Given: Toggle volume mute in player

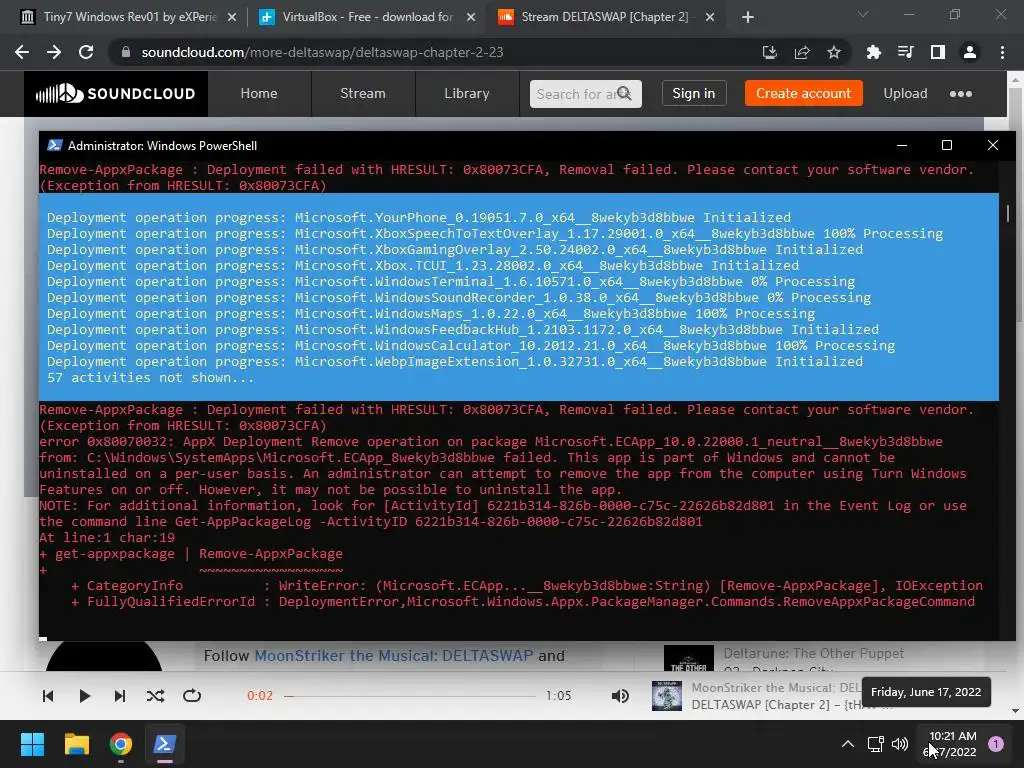Looking at the screenshot, I should 620,696.
